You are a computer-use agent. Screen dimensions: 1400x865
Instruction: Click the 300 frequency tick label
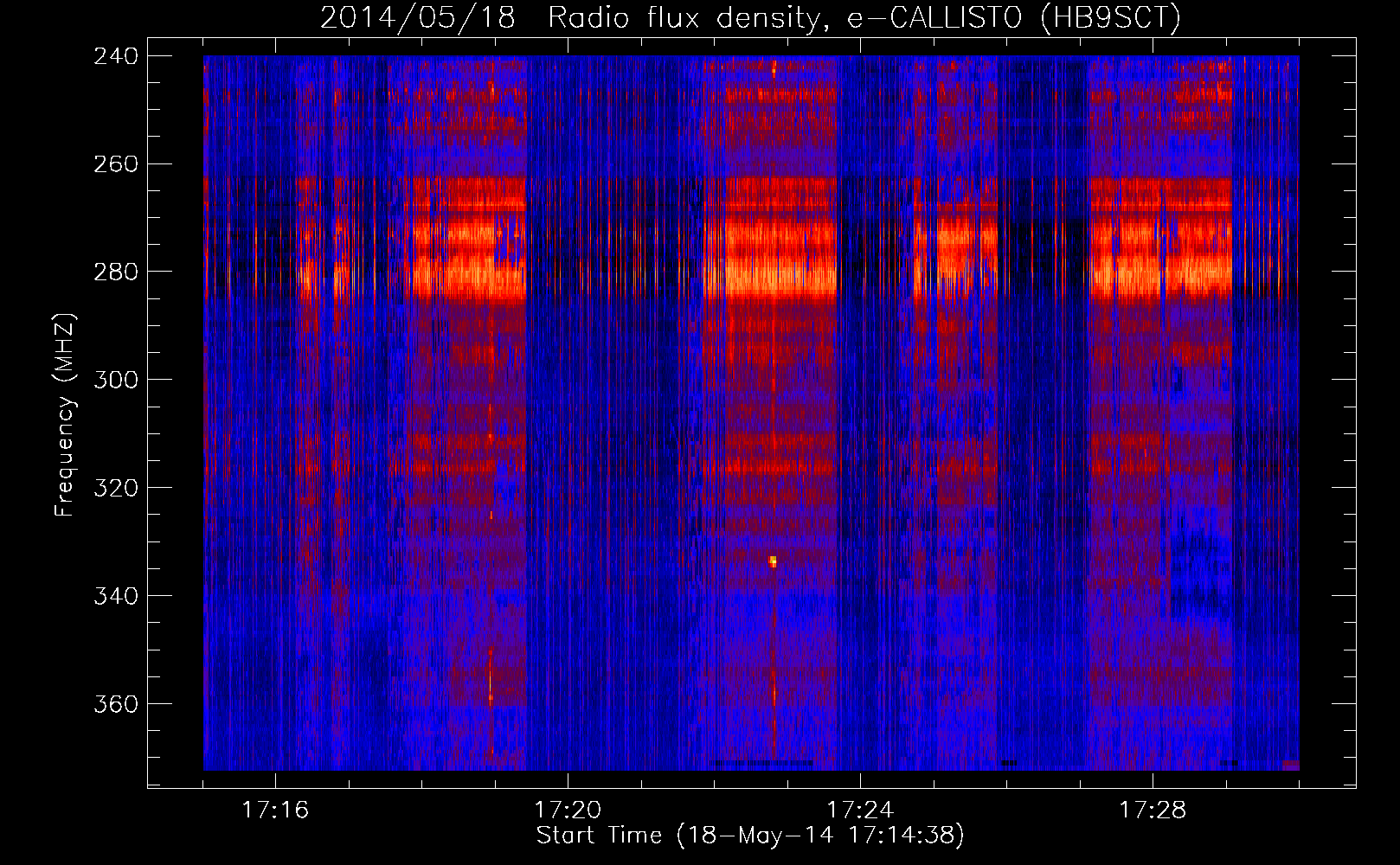(x=116, y=381)
